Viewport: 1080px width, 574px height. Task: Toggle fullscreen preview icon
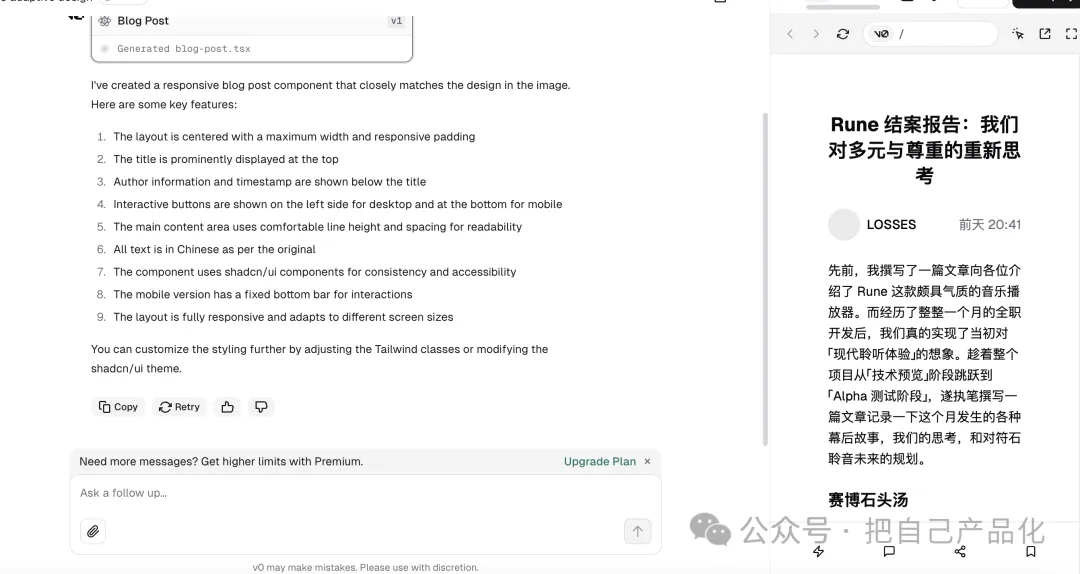tap(1071, 33)
